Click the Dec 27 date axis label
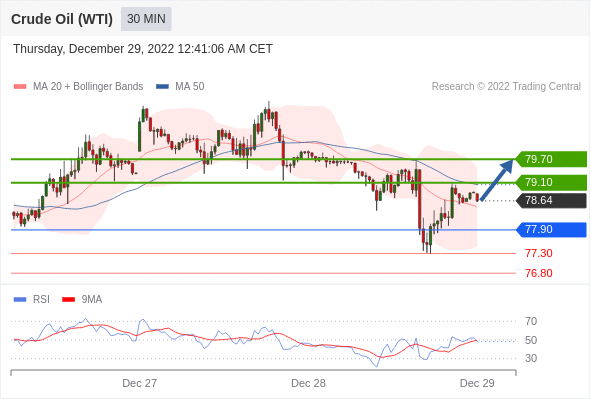This screenshot has height=400, width=590. [140, 383]
